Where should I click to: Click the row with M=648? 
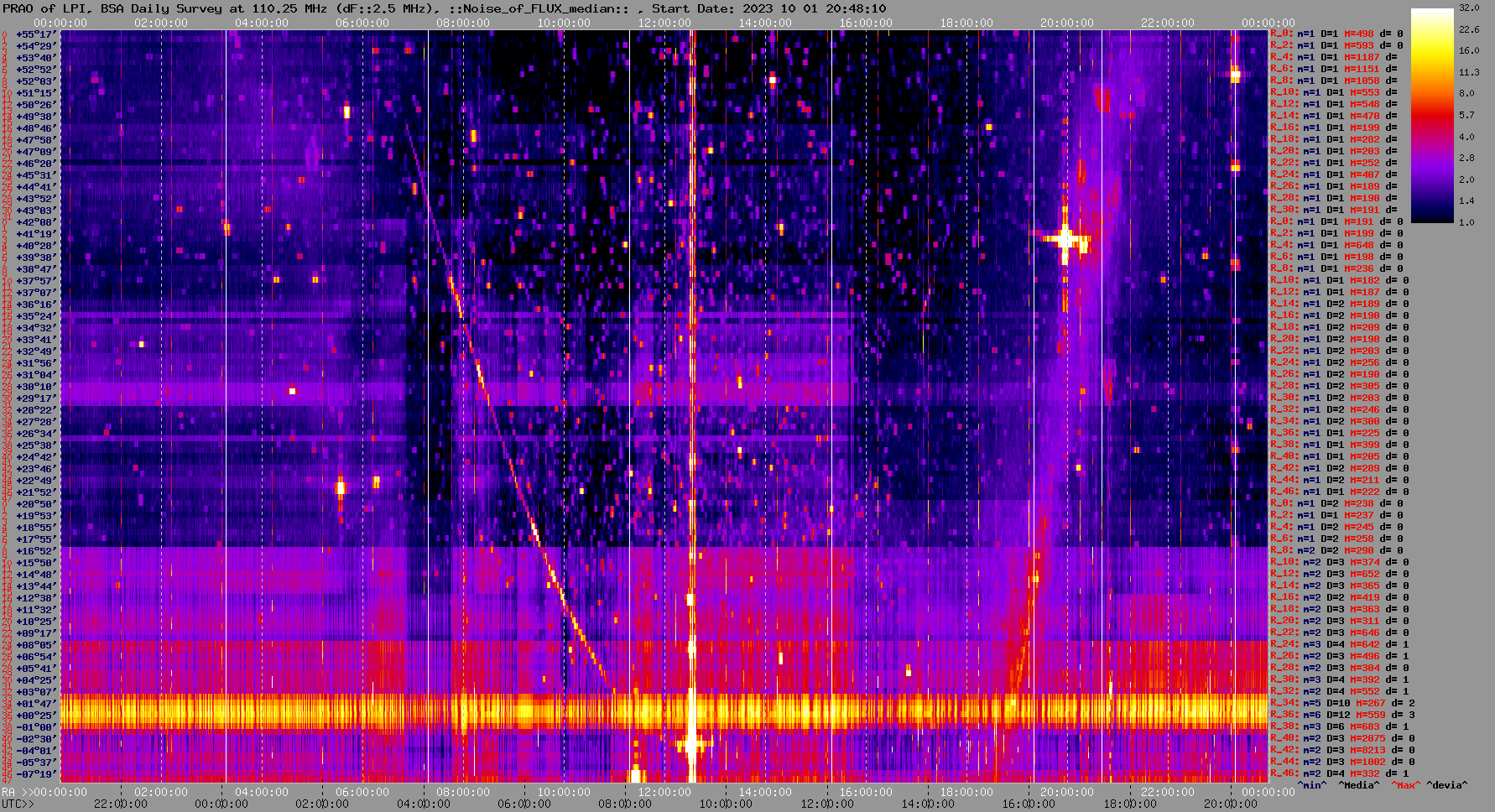pos(1340,245)
